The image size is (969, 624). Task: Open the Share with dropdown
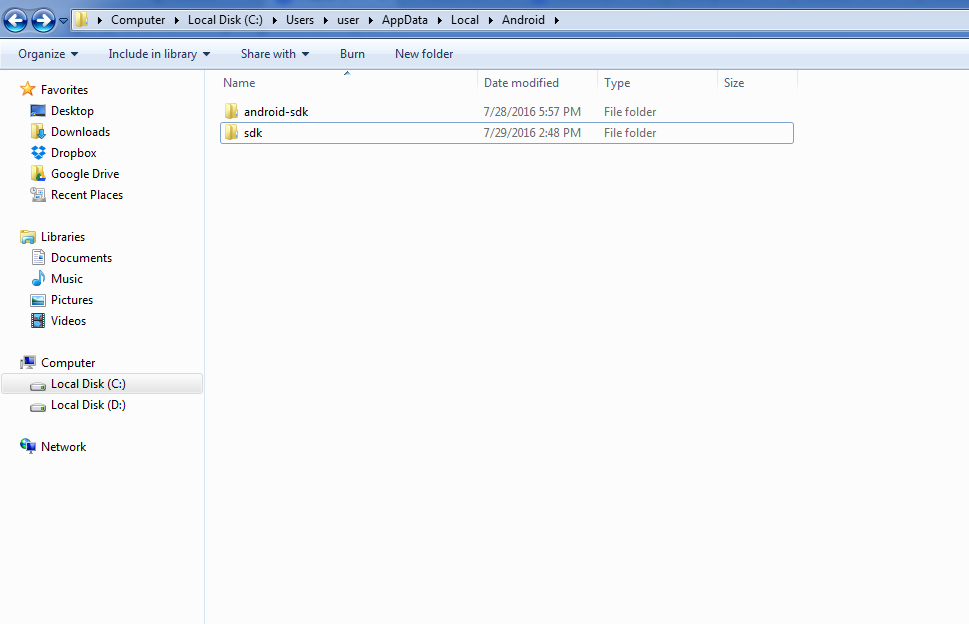(x=275, y=54)
